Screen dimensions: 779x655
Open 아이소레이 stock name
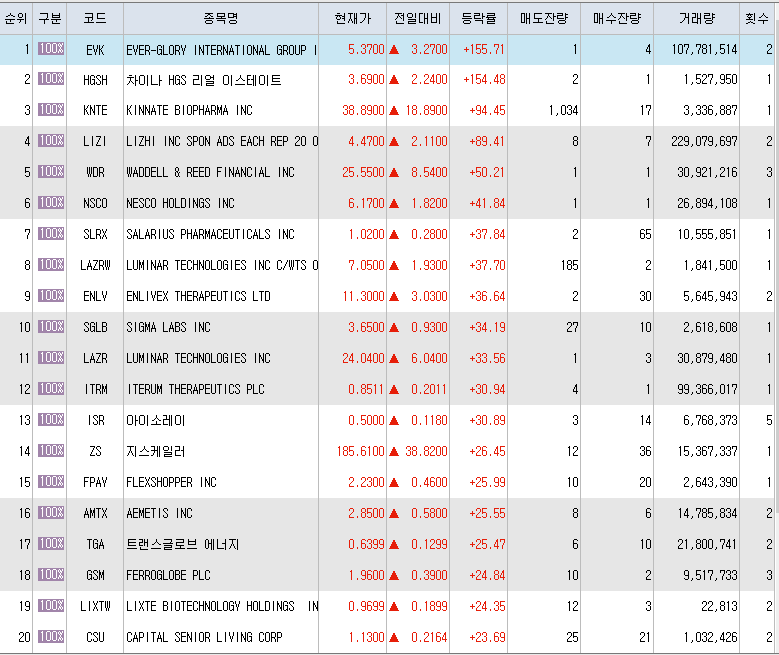pyautogui.click(x=156, y=420)
